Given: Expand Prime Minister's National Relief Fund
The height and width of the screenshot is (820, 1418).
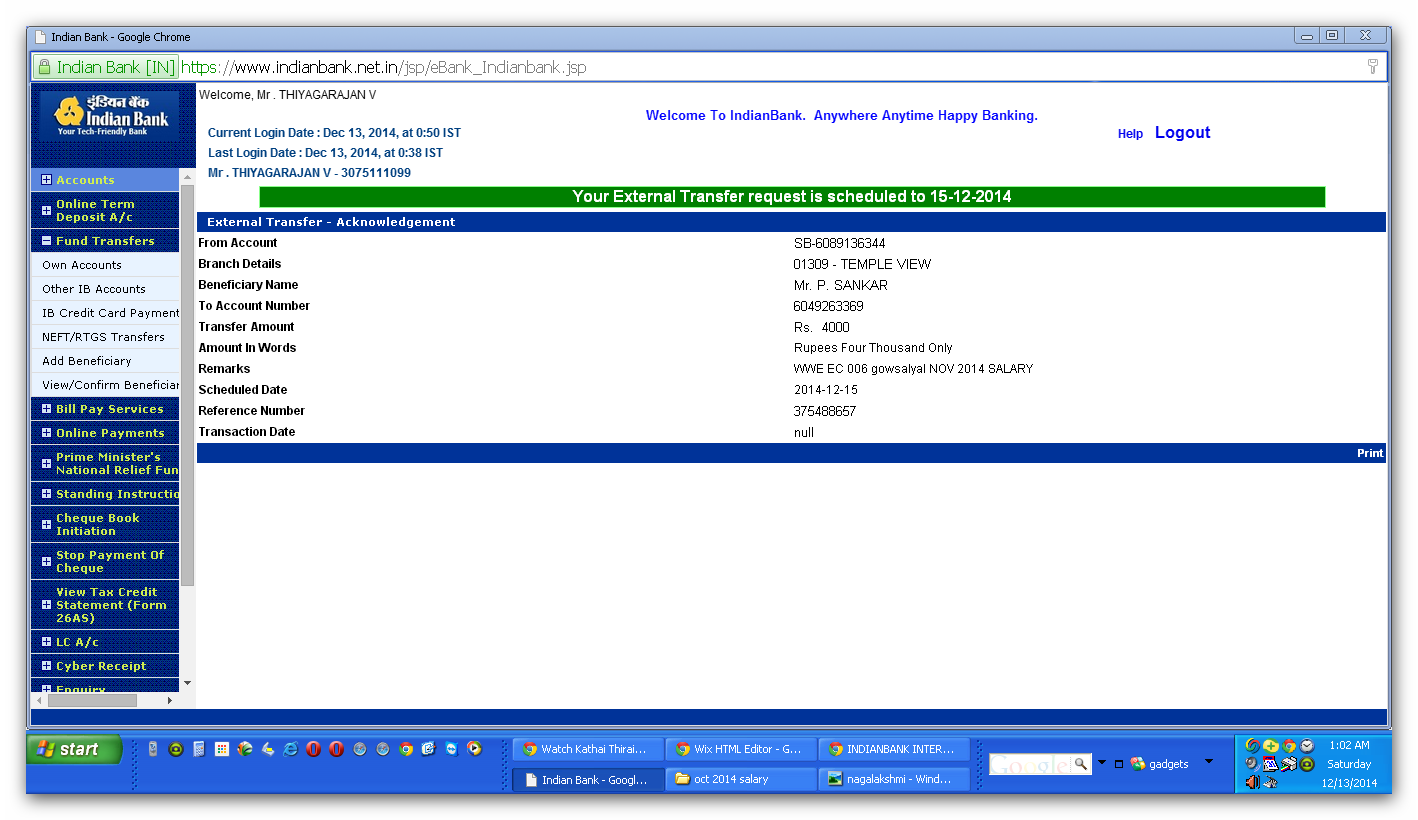Looking at the screenshot, I should [46, 463].
